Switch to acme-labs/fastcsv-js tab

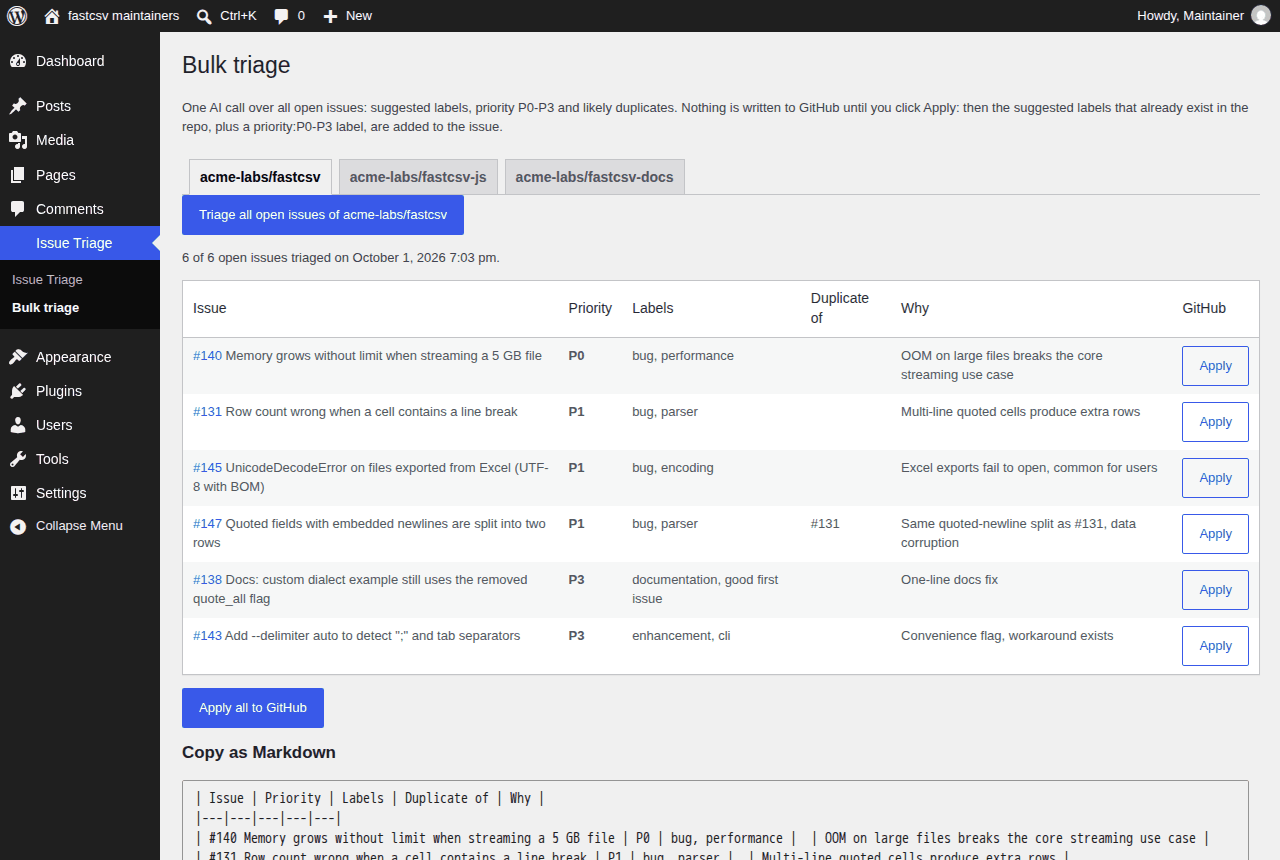click(418, 177)
